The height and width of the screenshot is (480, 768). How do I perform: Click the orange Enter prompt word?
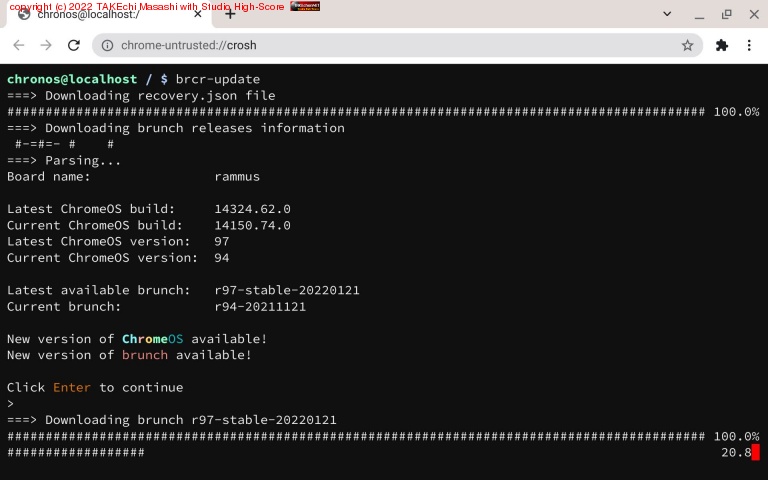point(72,387)
